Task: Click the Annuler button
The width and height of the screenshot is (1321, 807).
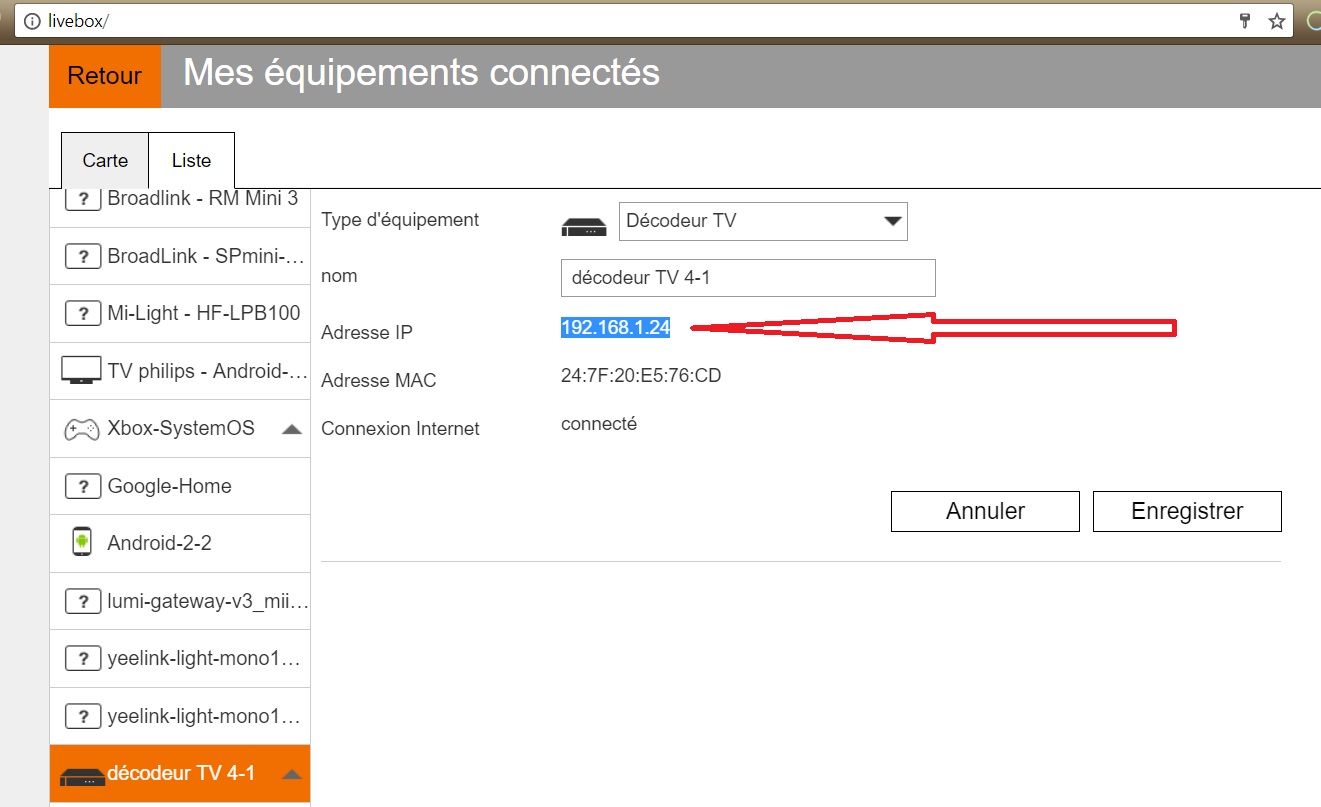Action: click(984, 511)
